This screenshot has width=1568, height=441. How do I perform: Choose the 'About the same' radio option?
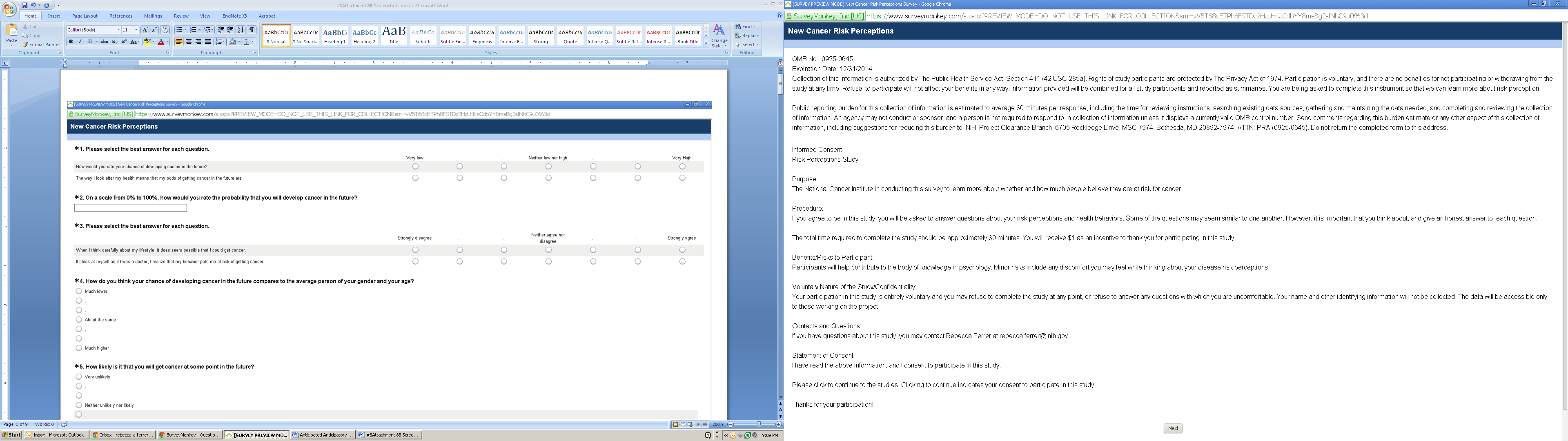(x=78, y=320)
